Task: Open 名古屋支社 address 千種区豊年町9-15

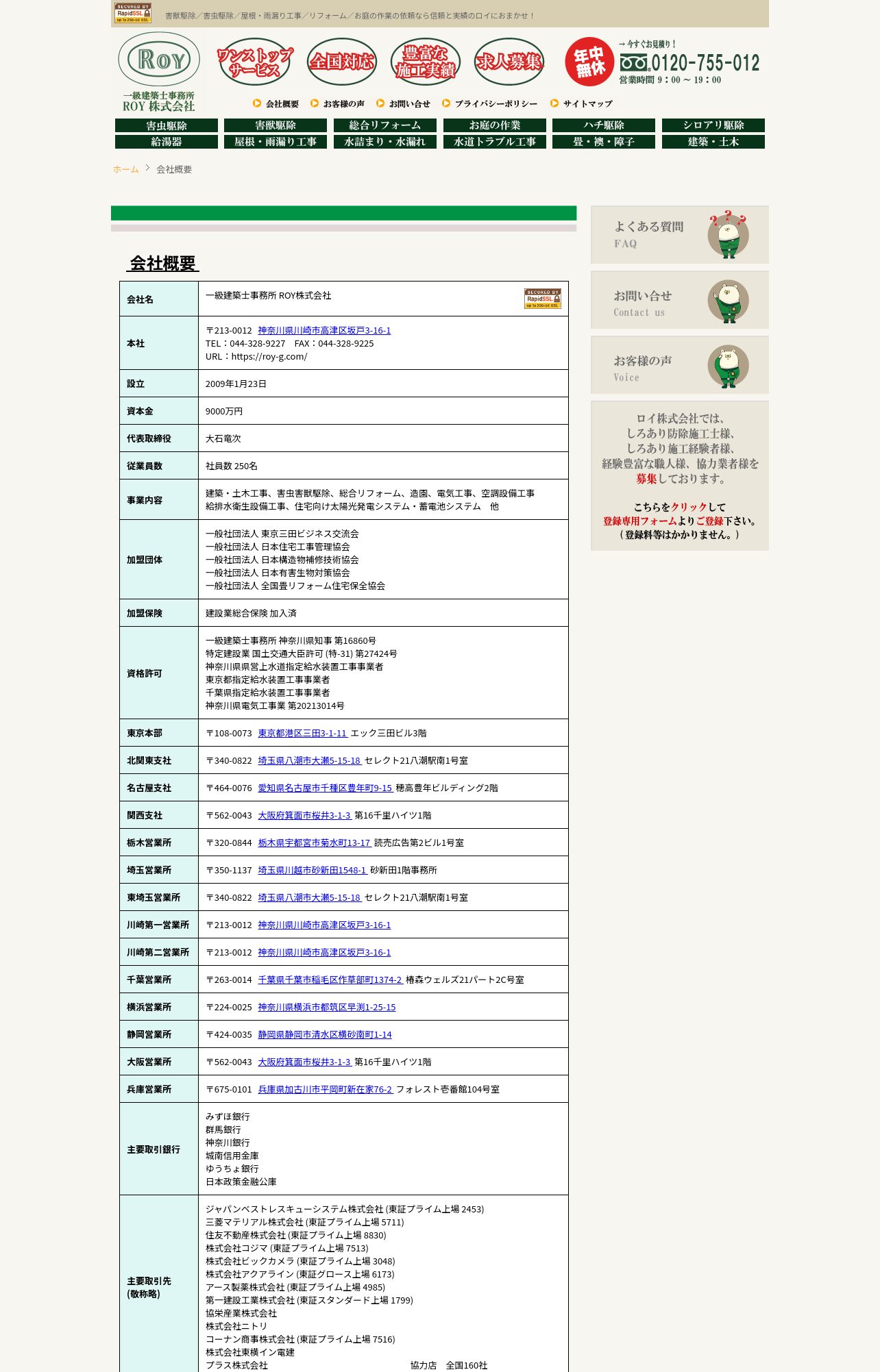Action: [x=325, y=788]
